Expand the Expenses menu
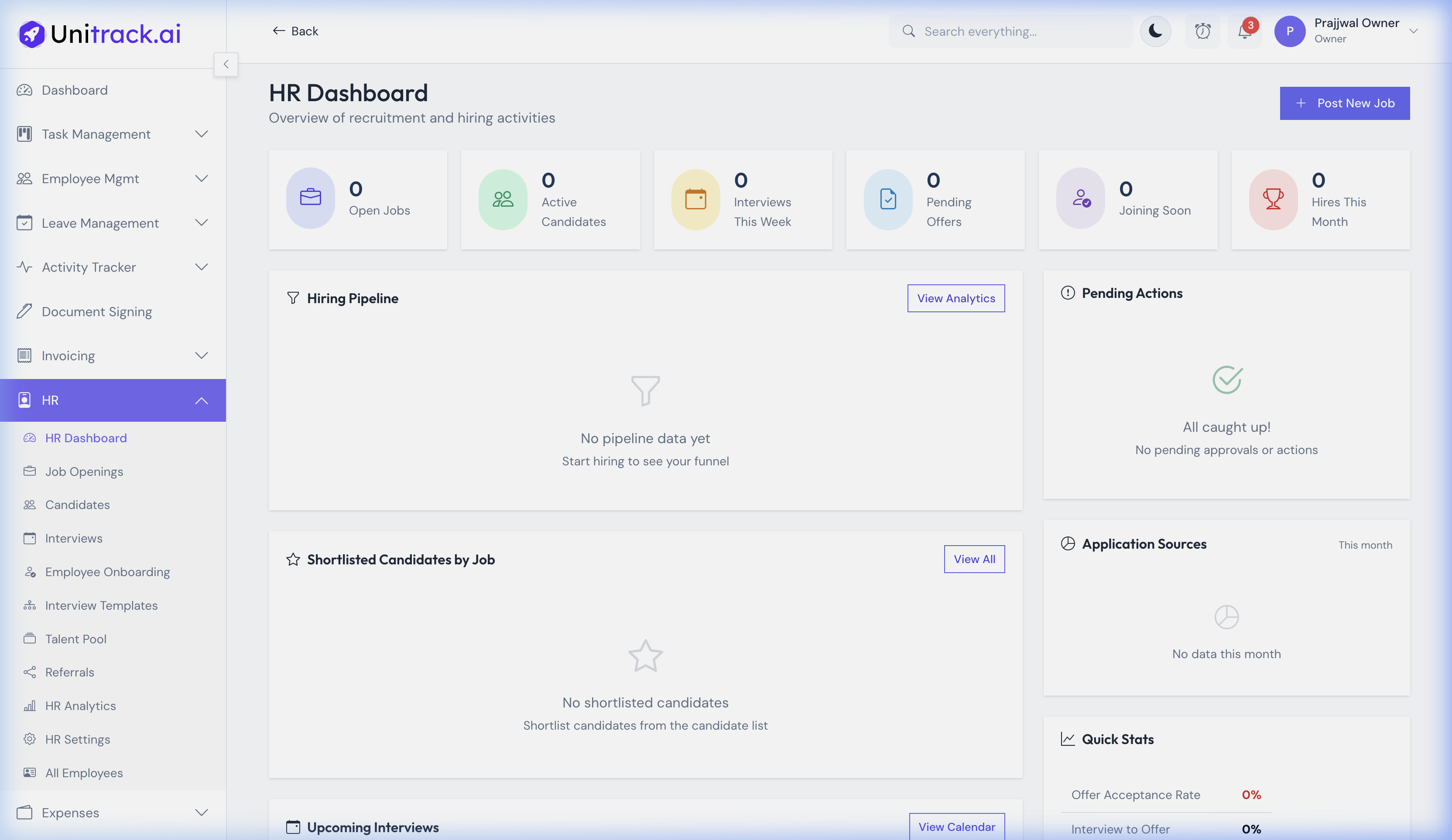This screenshot has height=840, width=1452. coord(201,813)
